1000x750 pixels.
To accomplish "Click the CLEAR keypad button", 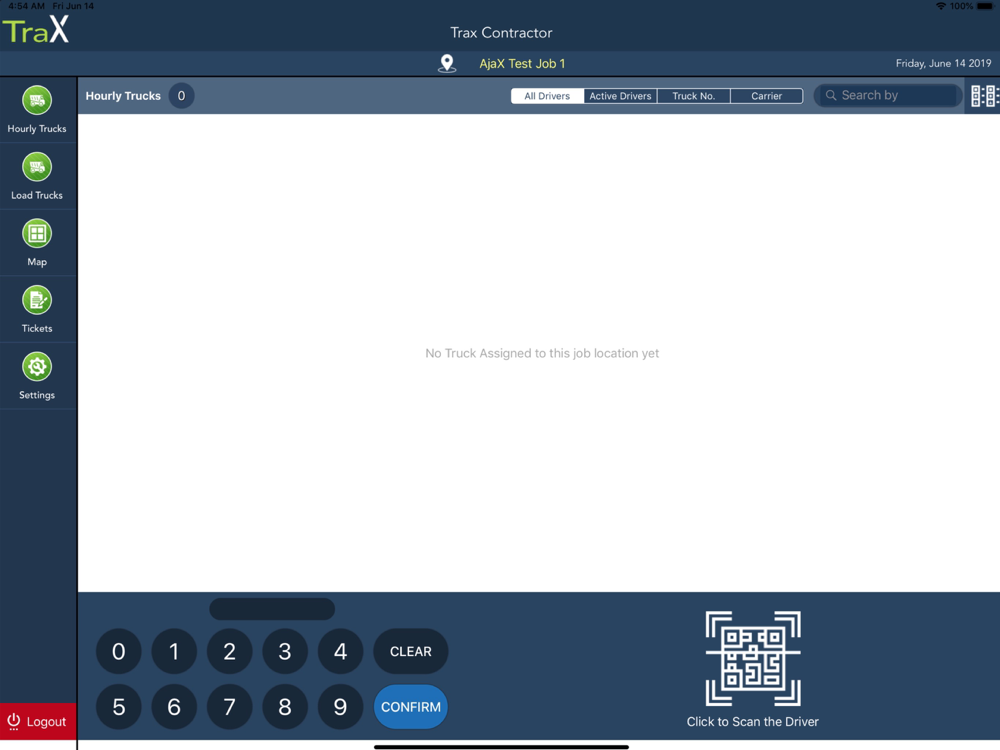I will pyautogui.click(x=411, y=651).
